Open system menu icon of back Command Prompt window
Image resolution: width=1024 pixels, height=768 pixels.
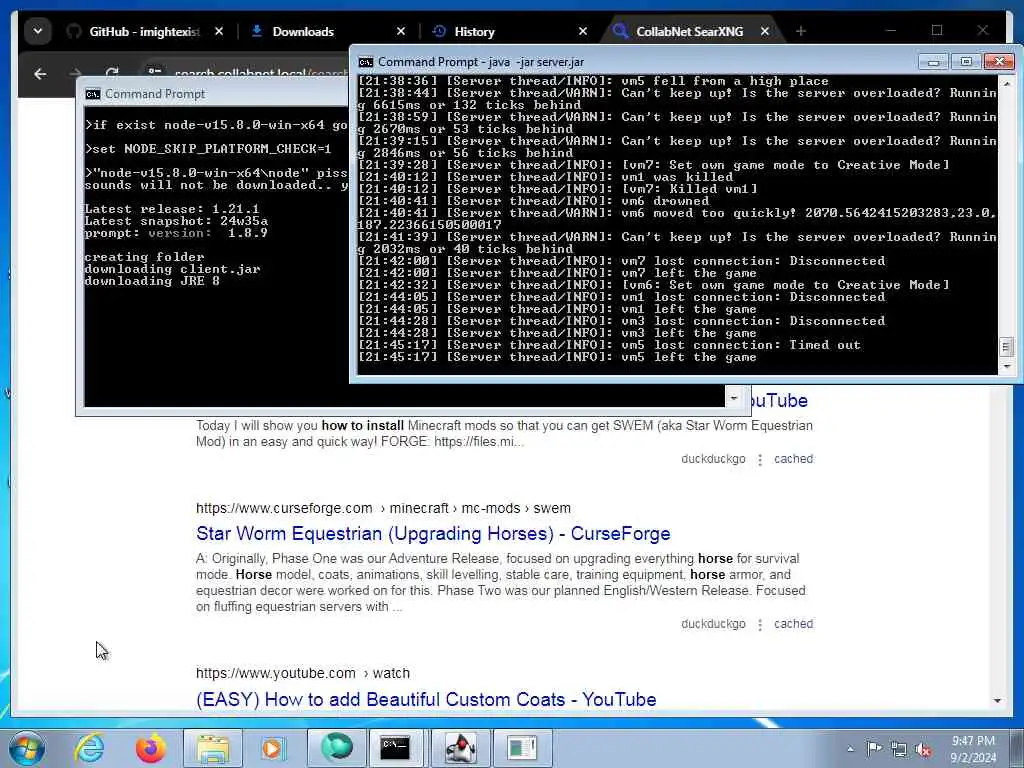93,94
